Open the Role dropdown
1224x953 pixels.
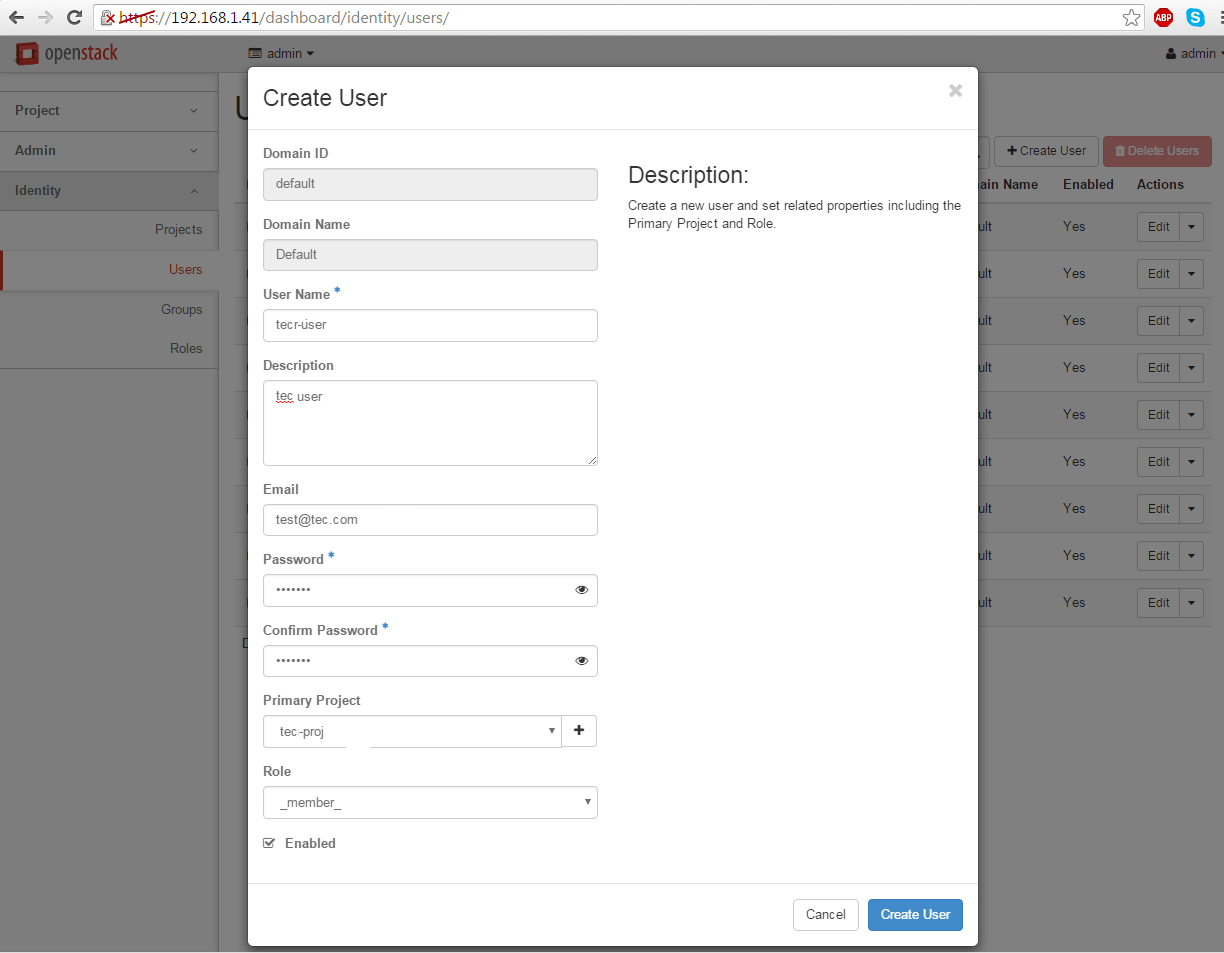click(430, 802)
